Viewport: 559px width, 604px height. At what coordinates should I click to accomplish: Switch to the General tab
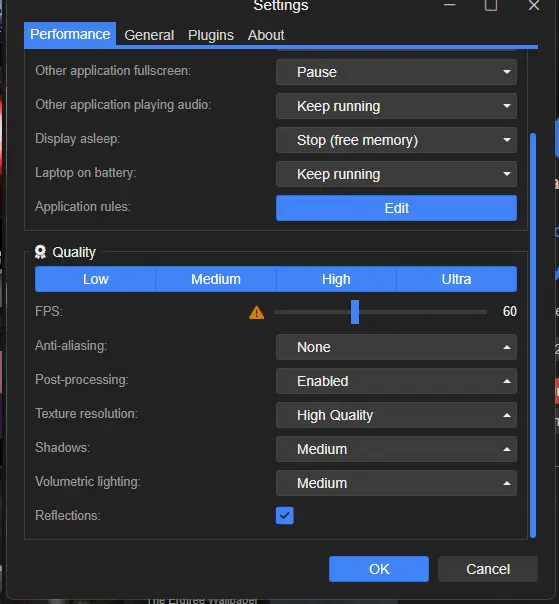point(149,35)
